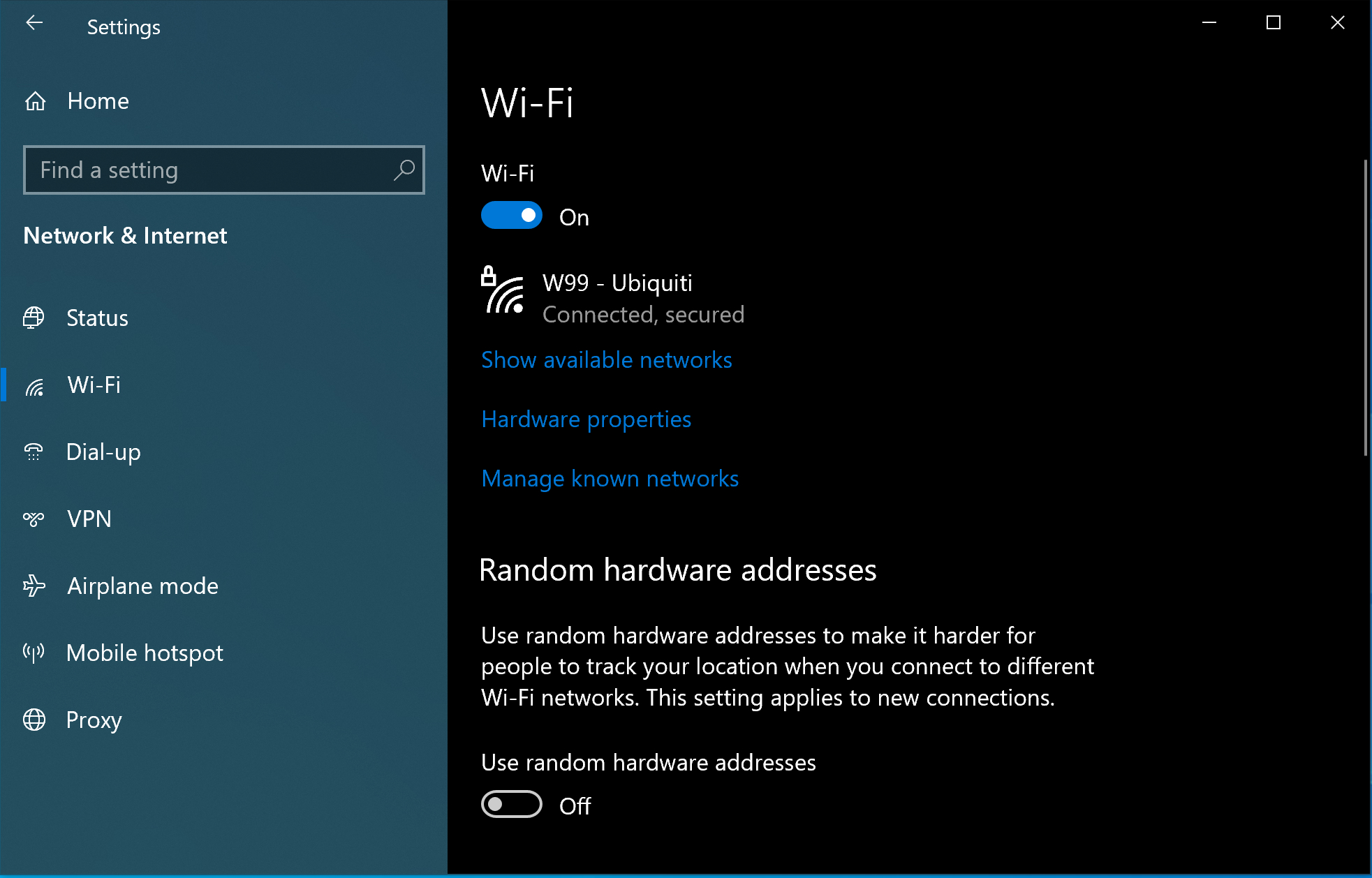Select Wi-Fi in the sidebar

click(x=223, y=385)
